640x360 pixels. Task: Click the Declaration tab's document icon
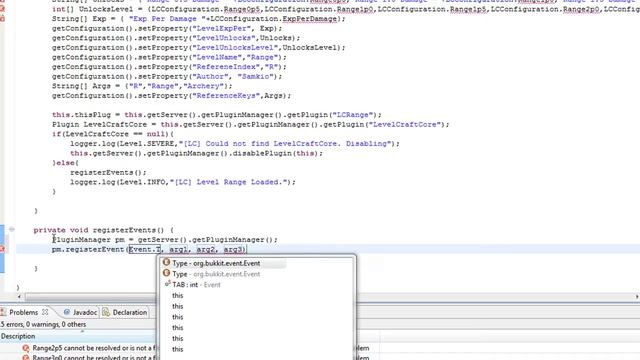click(106, 312)
